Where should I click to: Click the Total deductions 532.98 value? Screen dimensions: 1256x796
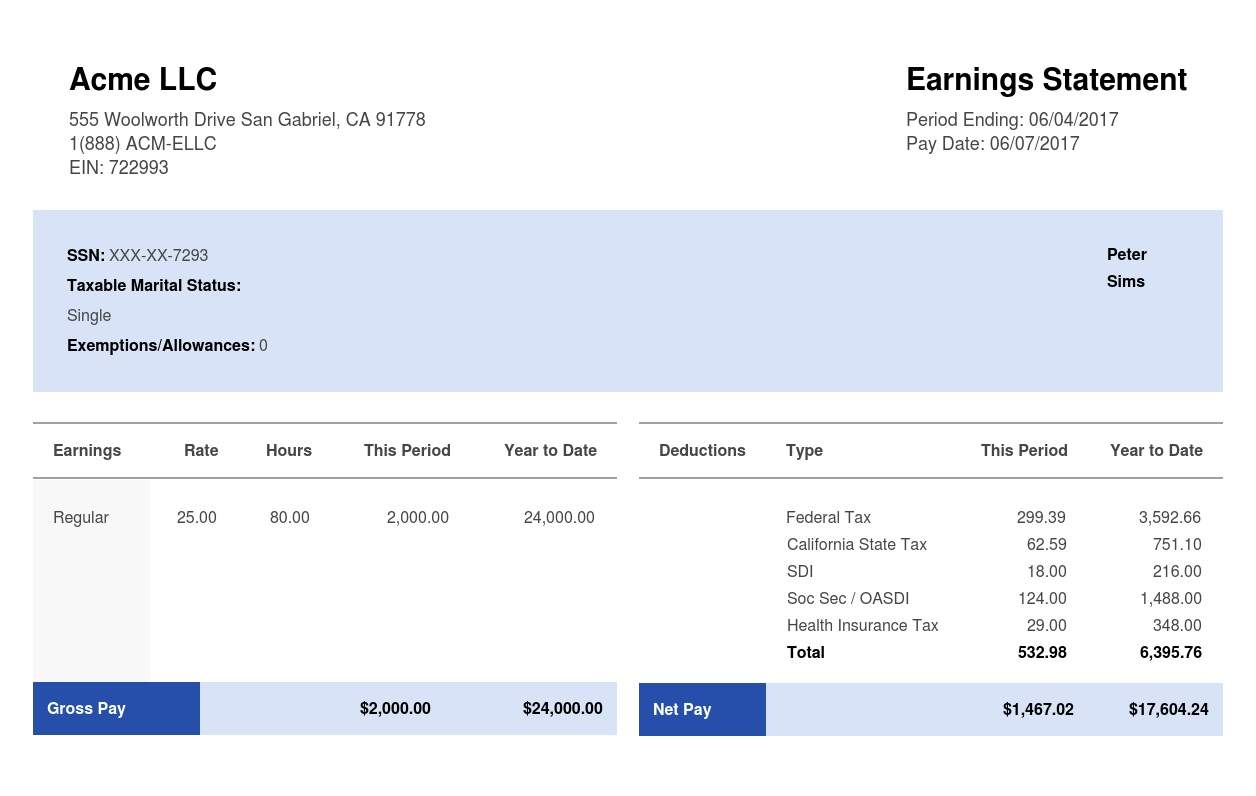(1041, 653)
